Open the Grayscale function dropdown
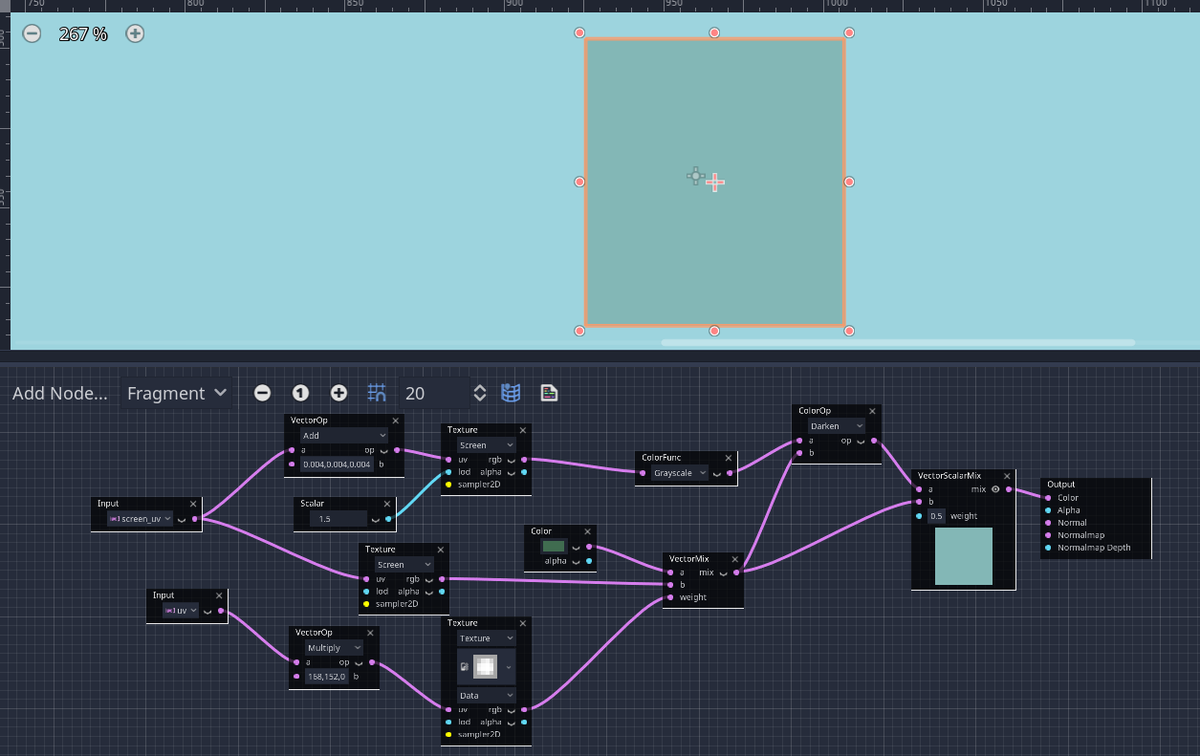 click(679, 472)
